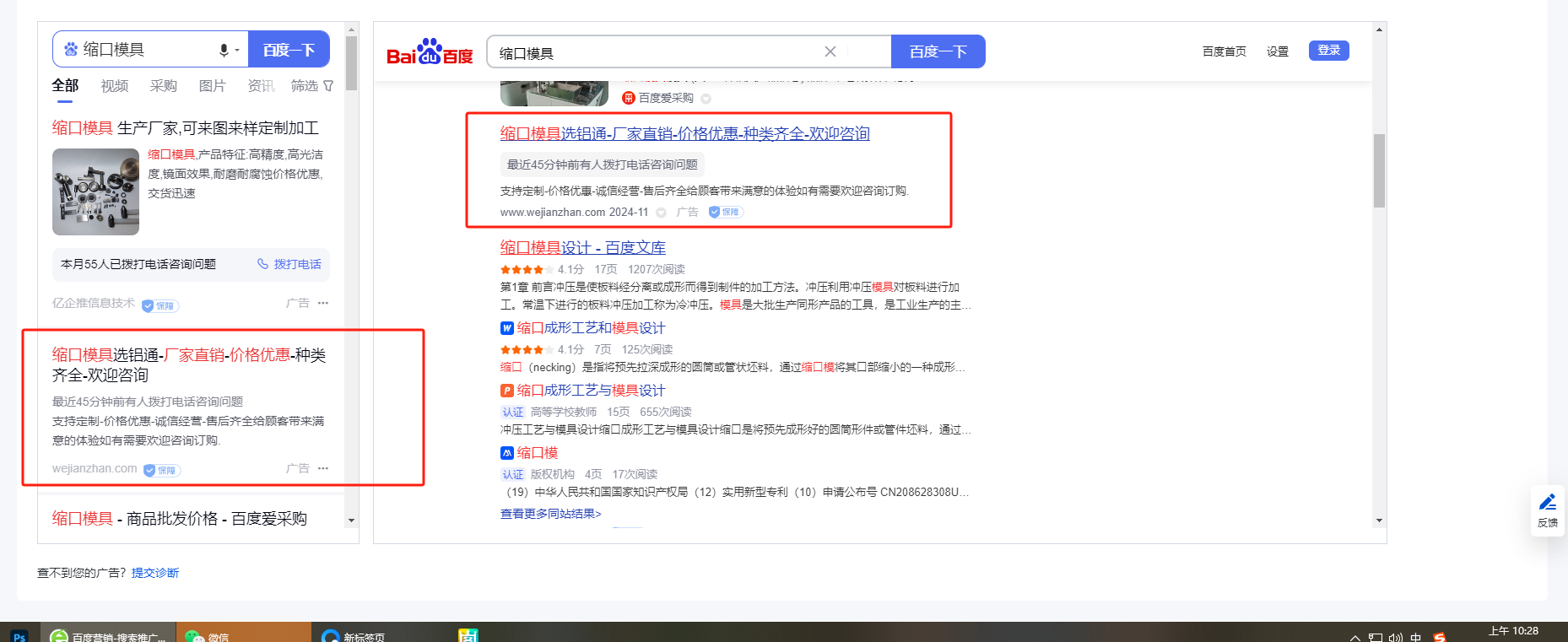
Task: Click the microphone voice search icon
Action: (224, 50)
